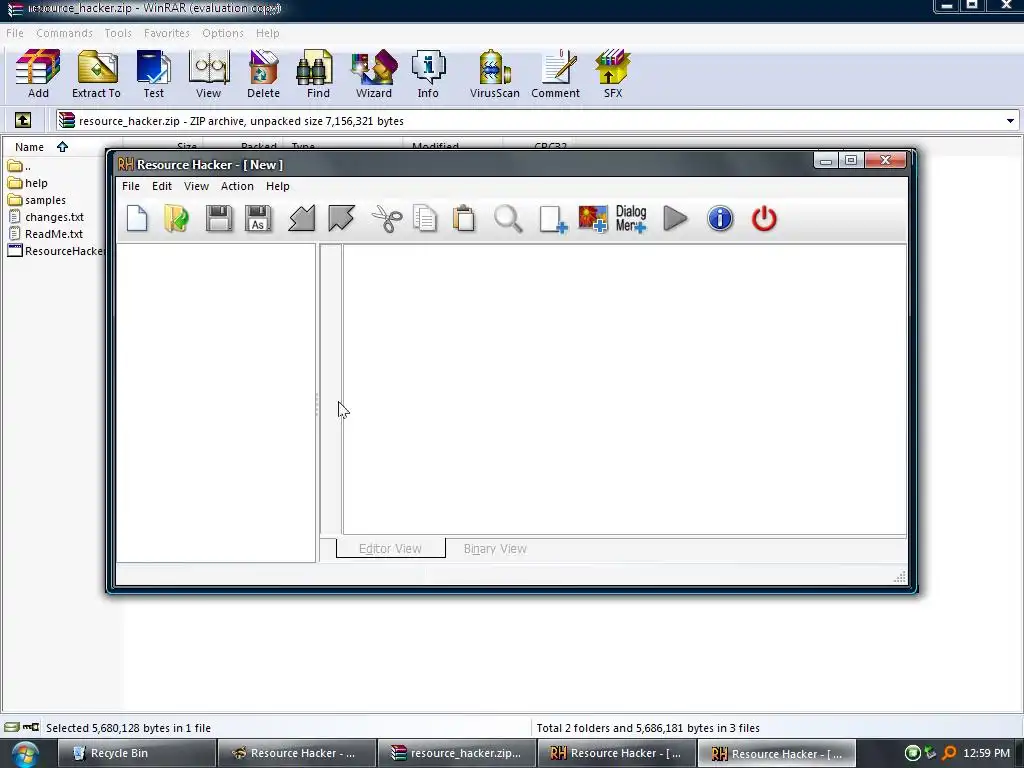Expand the WinRAR archive path dropdown

click(1010, 121)
